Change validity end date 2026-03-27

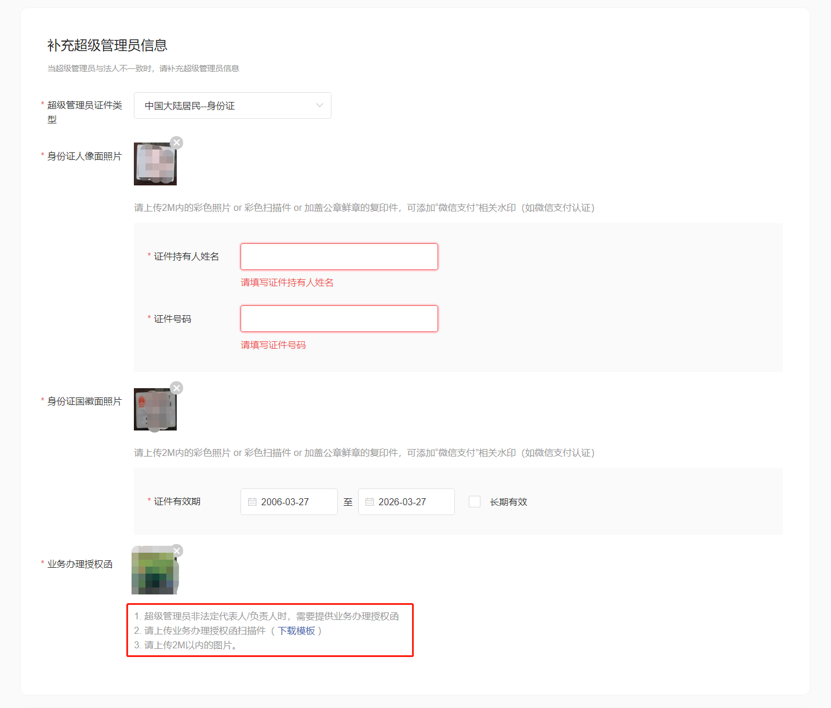pos(406,502)
